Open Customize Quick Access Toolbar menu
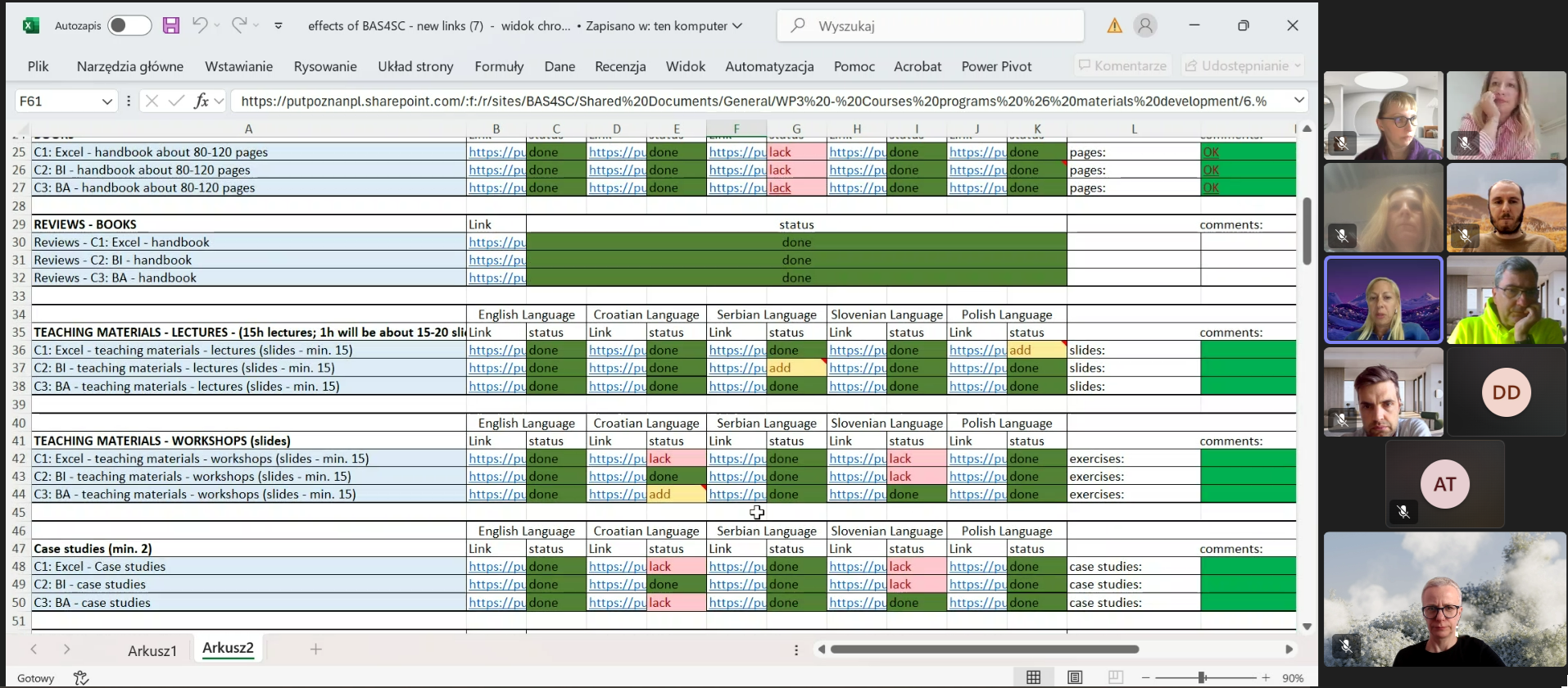The image size is (1568, 688). (279, 25)
